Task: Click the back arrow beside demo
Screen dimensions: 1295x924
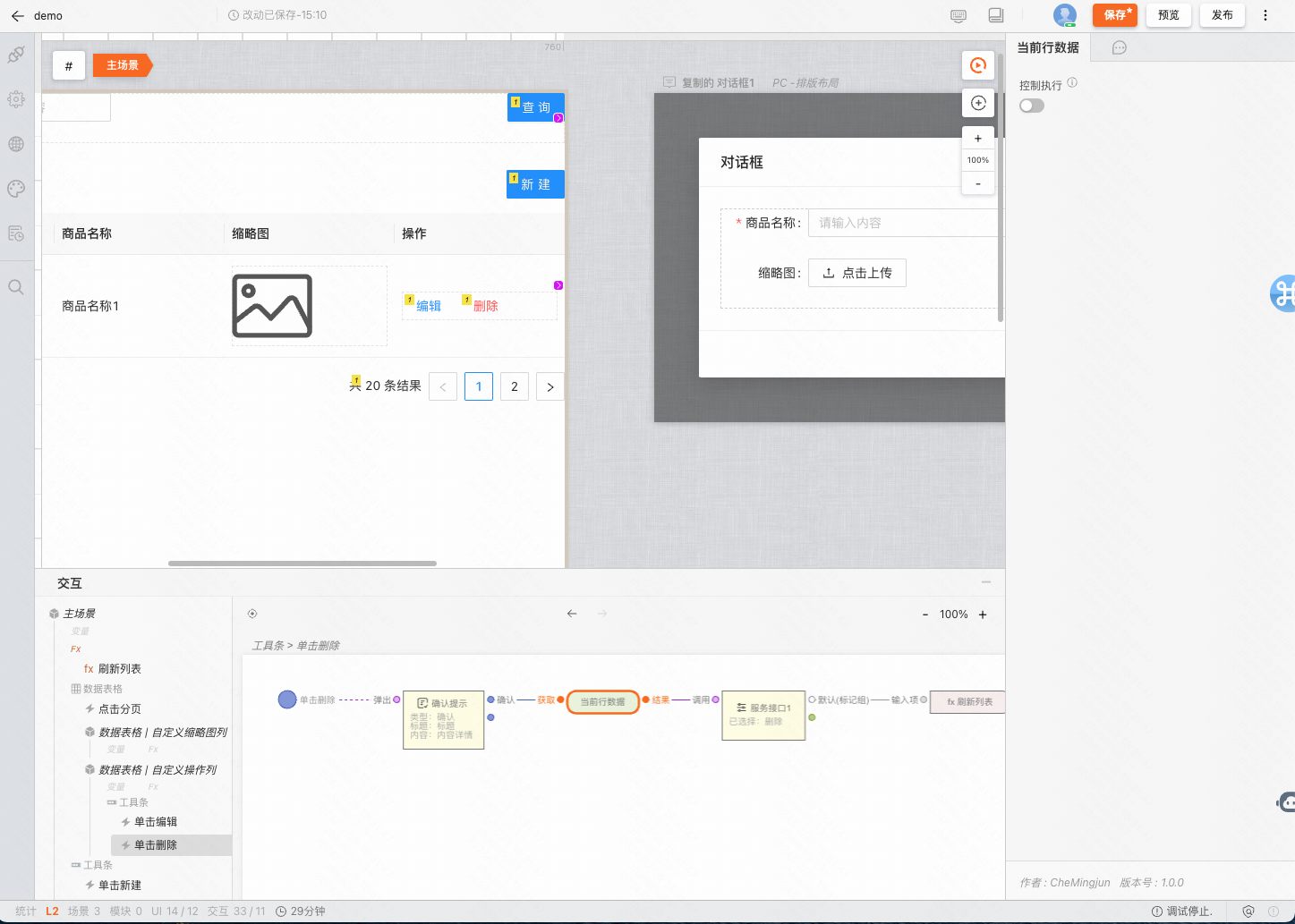Action: coord(17,15)
